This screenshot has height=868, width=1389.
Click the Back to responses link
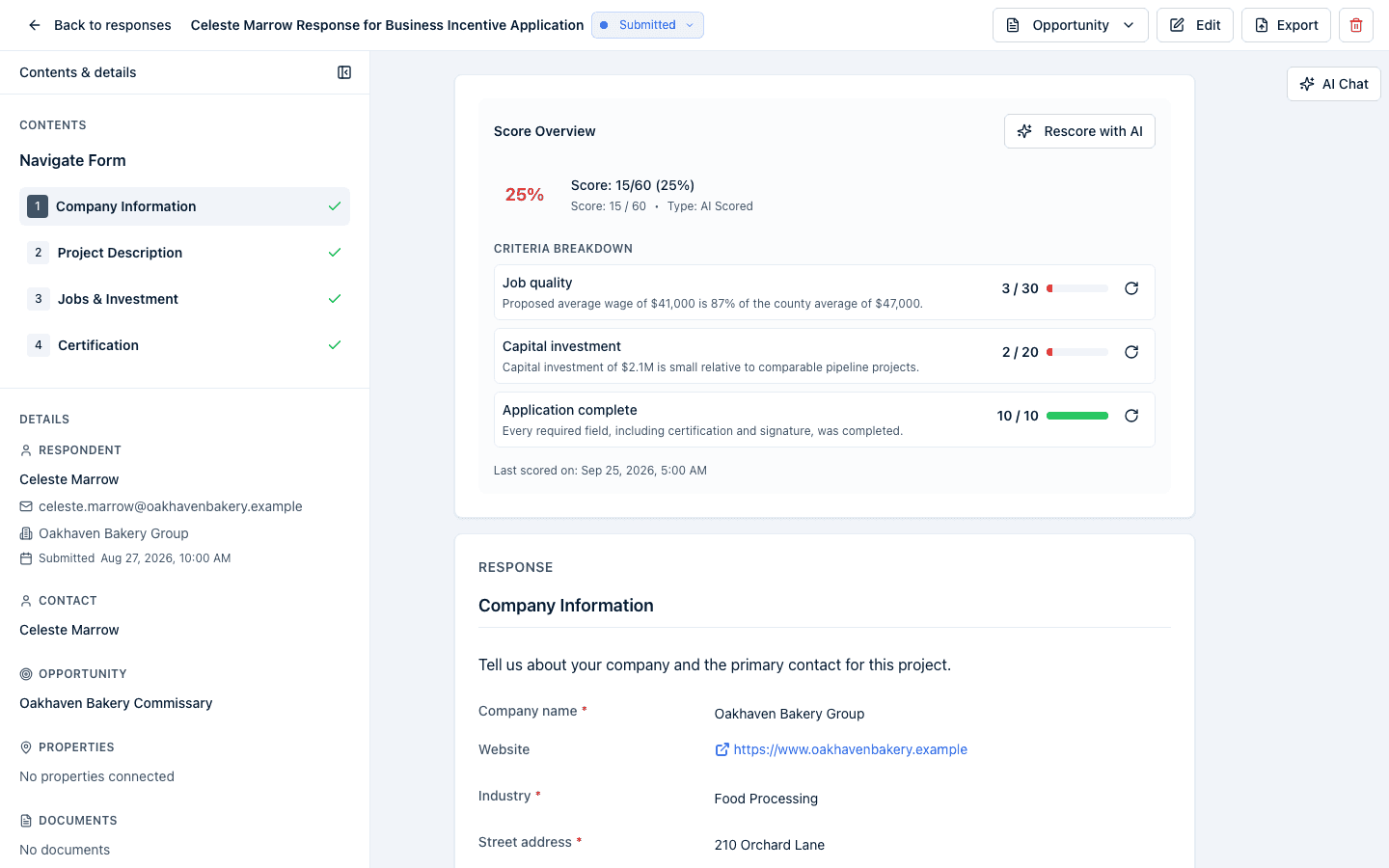(x=112, y=25)
